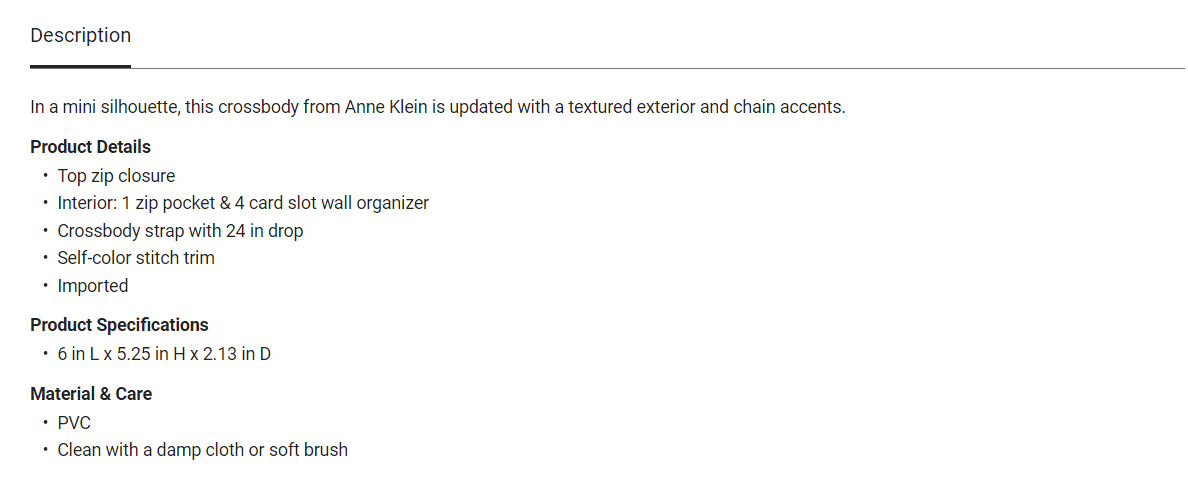Viewport: 1188px width, 497px height.
Task: Click the bullet dot before Top zip closure
Action: pos(45,176)
